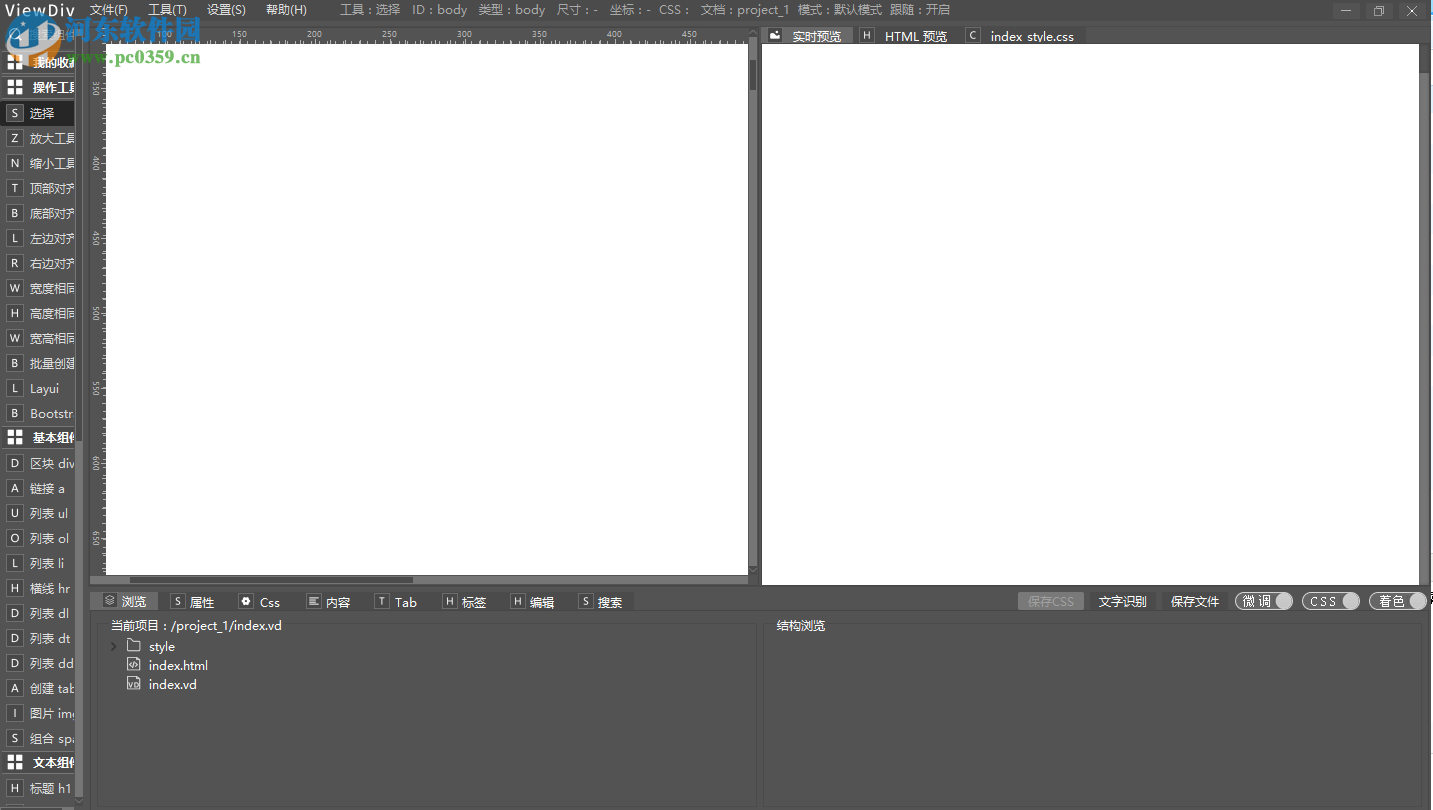Collapse the 基本组件 section
This screenshot has height=810, width=1433.
(x=38, y=437)
